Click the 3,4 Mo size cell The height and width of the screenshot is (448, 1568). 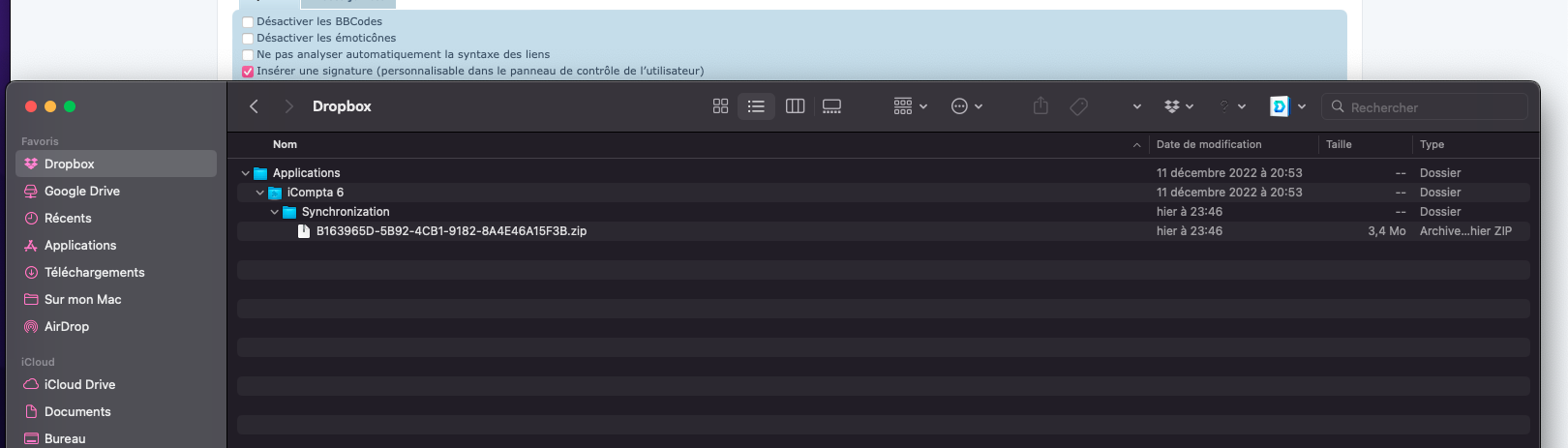pyautogui.click(x=1386, y=231)
